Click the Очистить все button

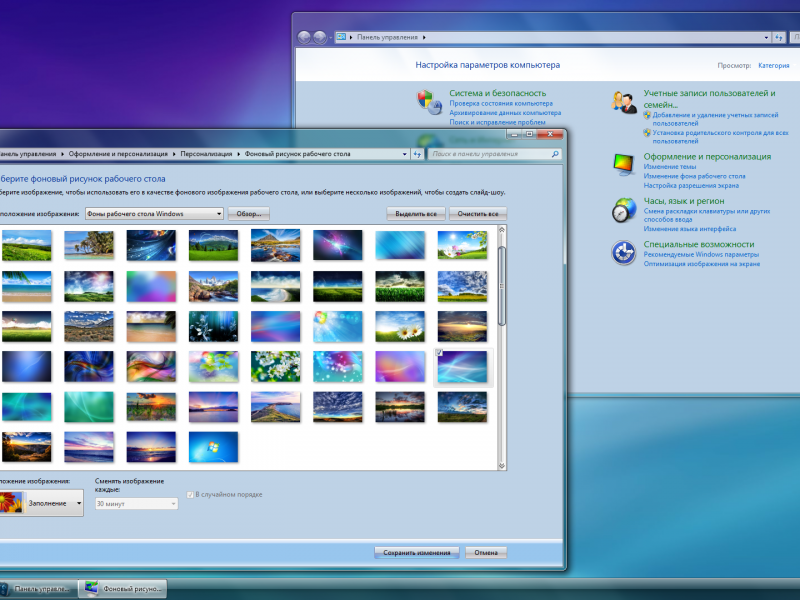[478, 214]
